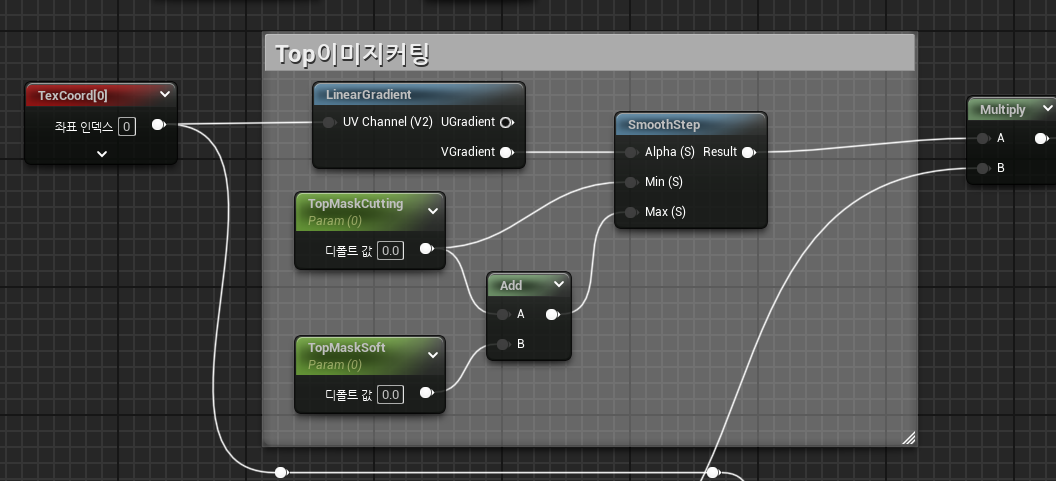Click the Add node output pin

(552, 315)
